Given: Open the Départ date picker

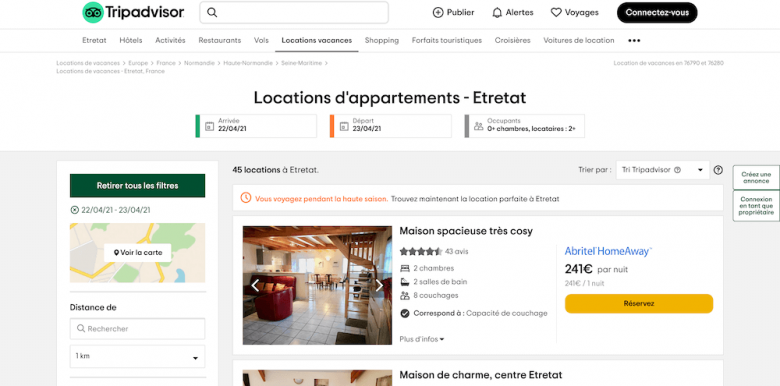Looking at the screenshot, I should [x=391, y=126].
